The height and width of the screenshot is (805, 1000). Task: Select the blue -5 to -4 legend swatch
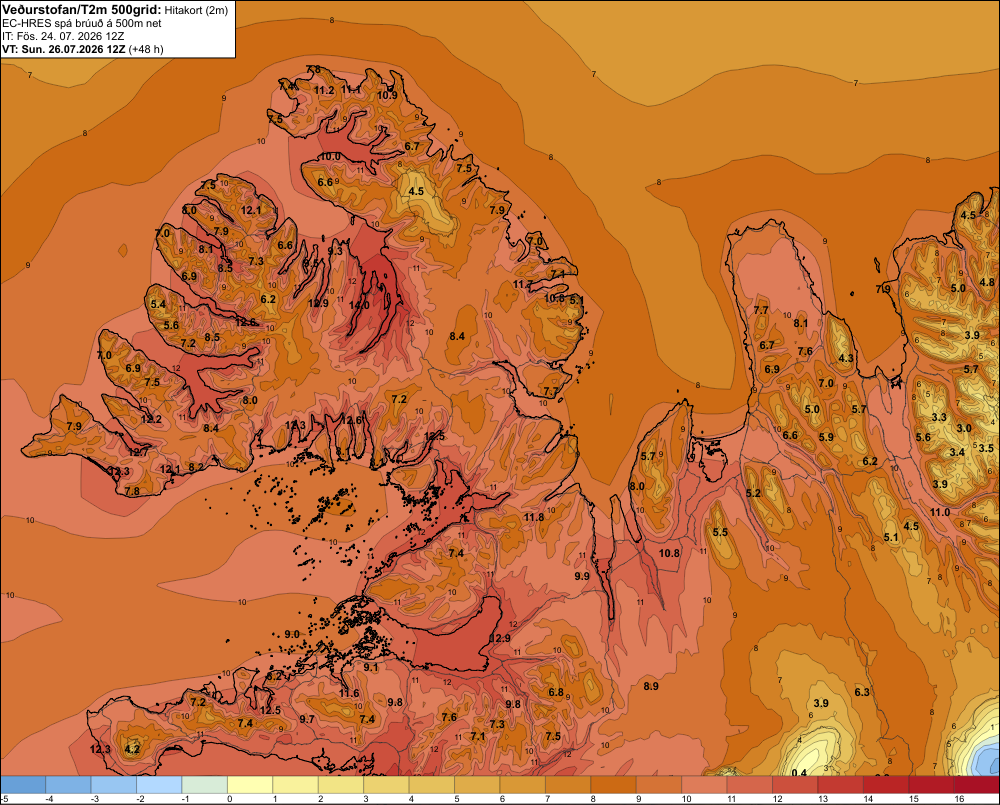coord(23,785)
